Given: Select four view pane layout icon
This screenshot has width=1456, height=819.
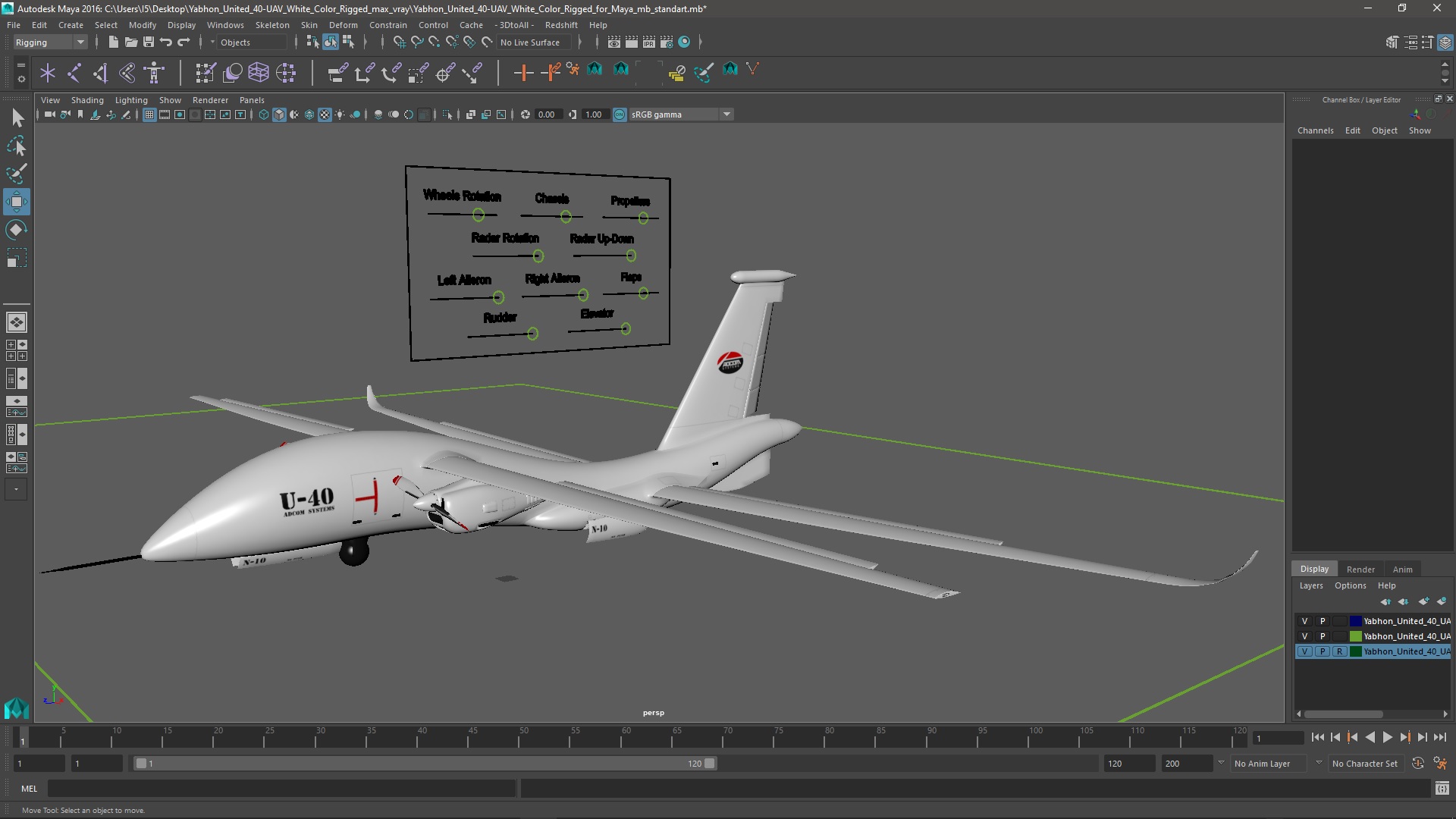Looking at the screenshot, I should tap(17, 350).
